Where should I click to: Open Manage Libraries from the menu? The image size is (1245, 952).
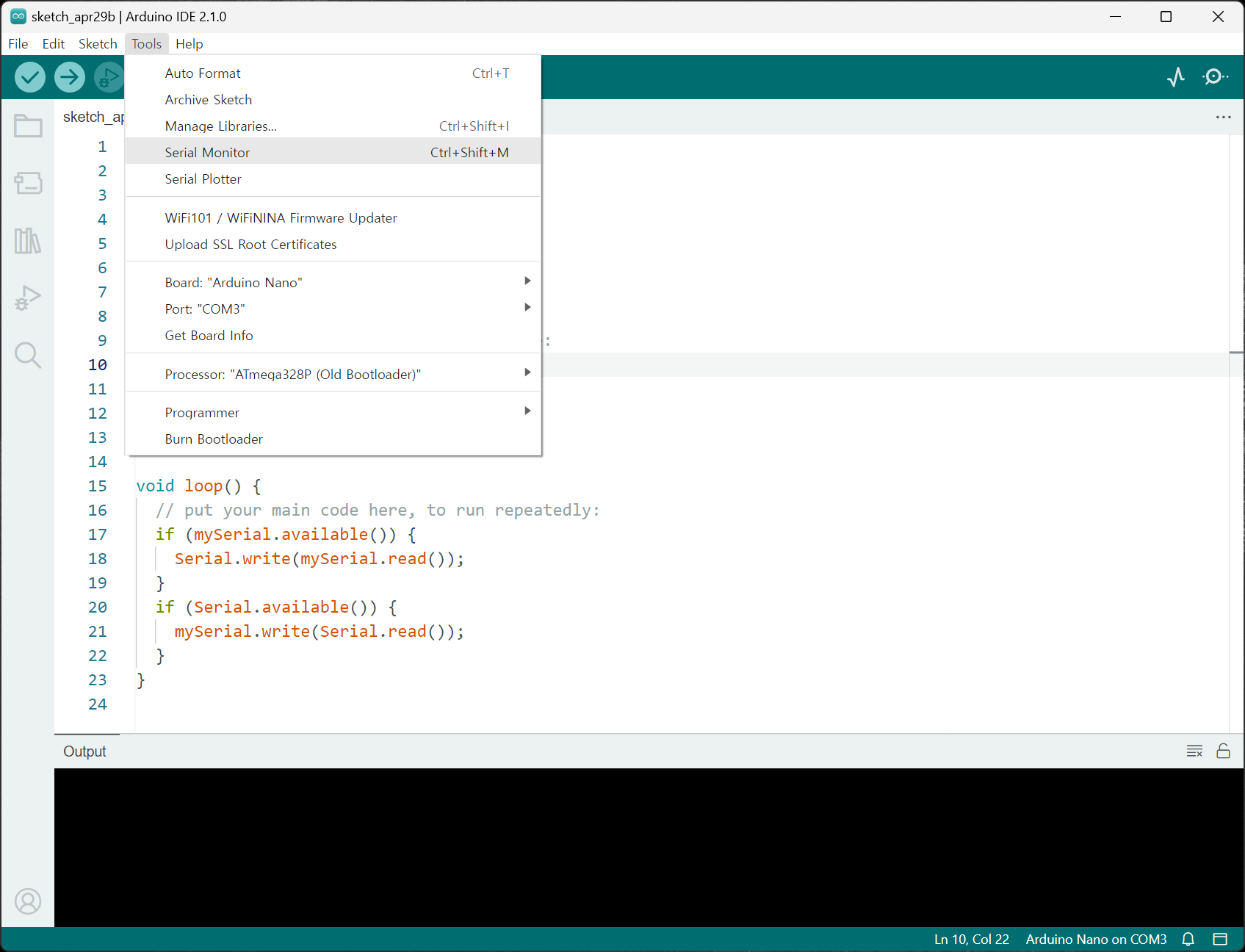(333, 126)
